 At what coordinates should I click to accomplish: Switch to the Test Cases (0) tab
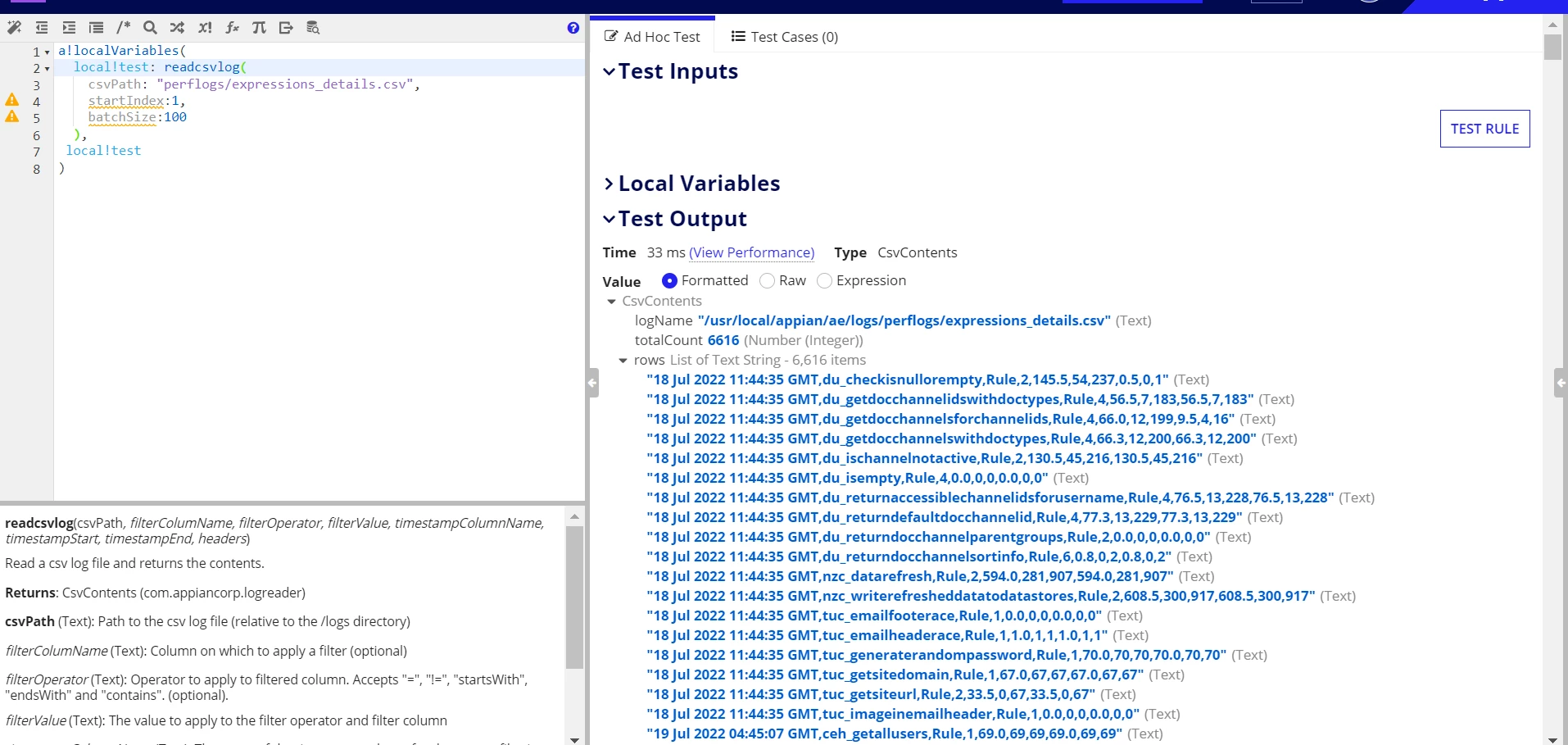(x=784, y=37)
